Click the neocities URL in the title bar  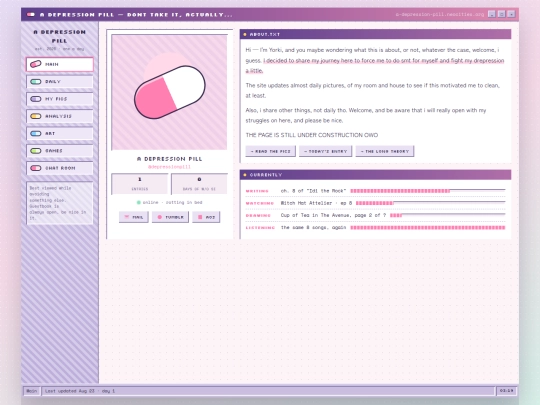[x=440, y=14]
